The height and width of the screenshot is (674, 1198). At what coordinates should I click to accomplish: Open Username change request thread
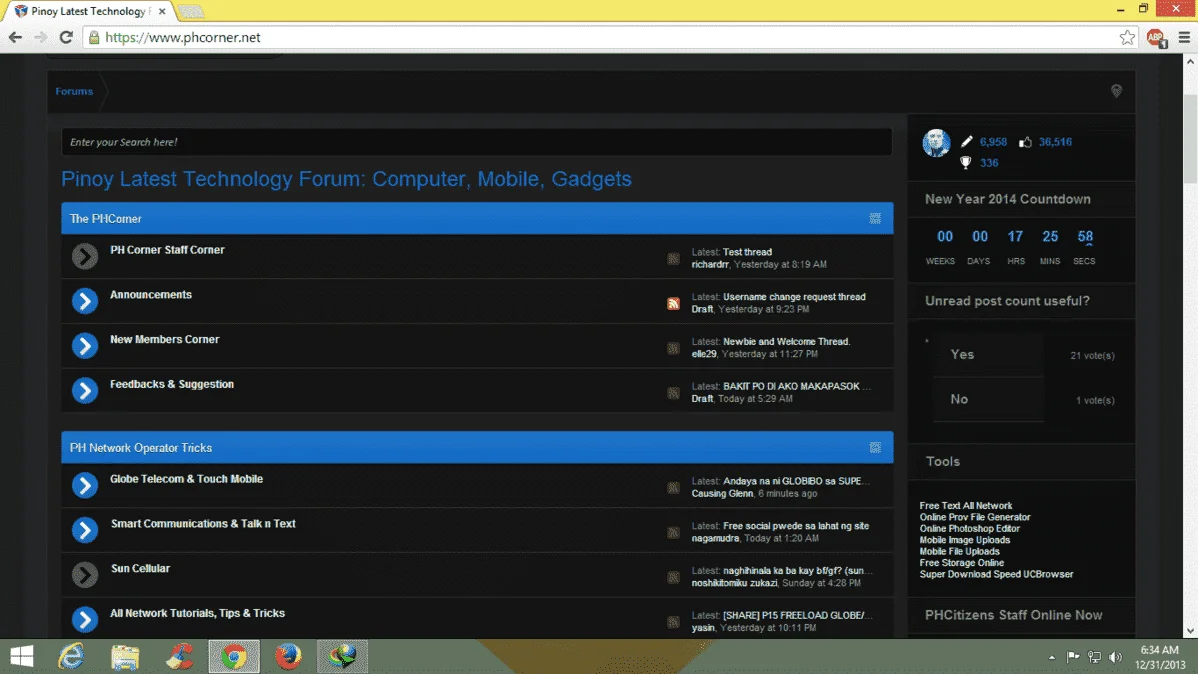(x=794, y=297)
